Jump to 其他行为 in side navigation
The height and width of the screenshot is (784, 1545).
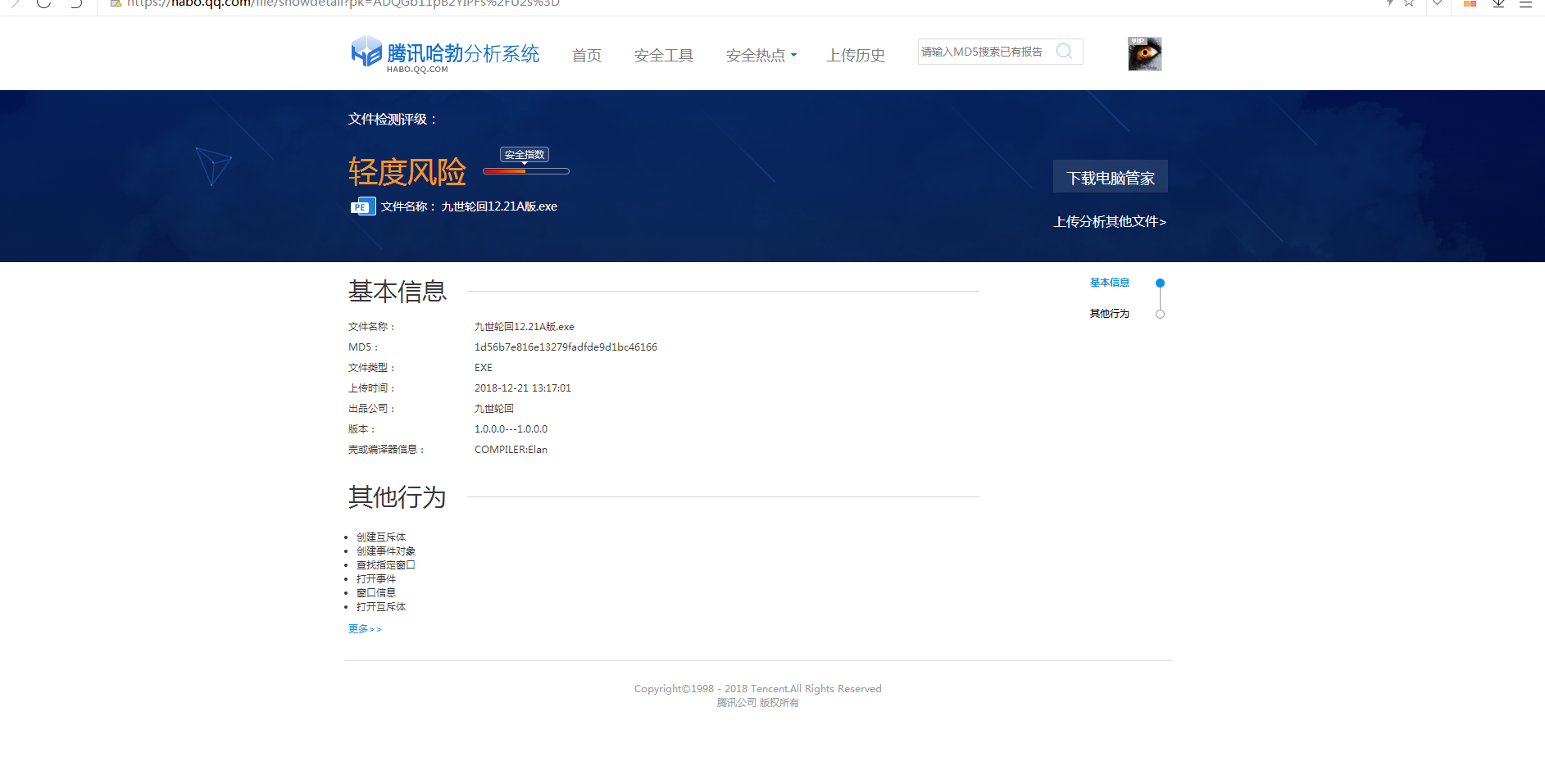(x=1110, y=314)
